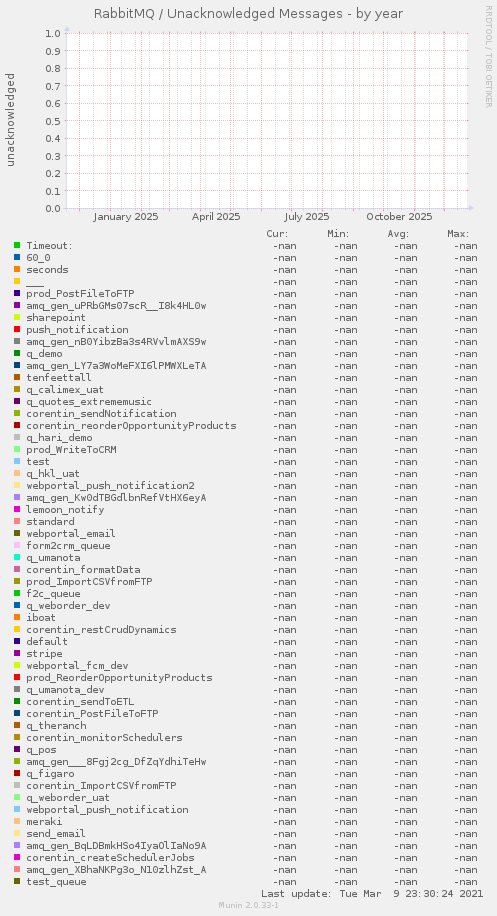Click the webportal_push_notification2 label

110,485
